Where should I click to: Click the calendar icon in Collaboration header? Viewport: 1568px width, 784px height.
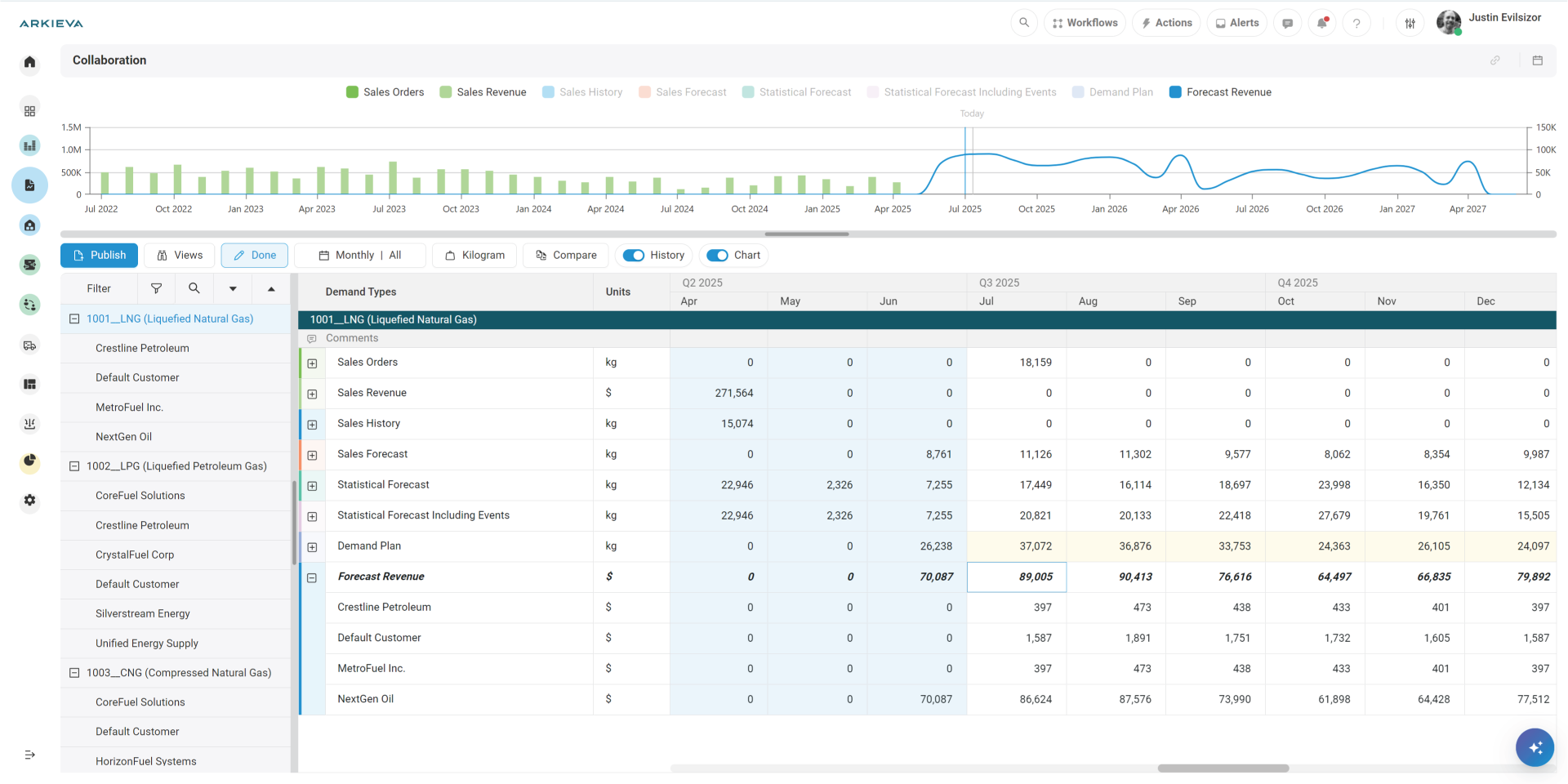pyautogui.click(x=1537, y=60)
